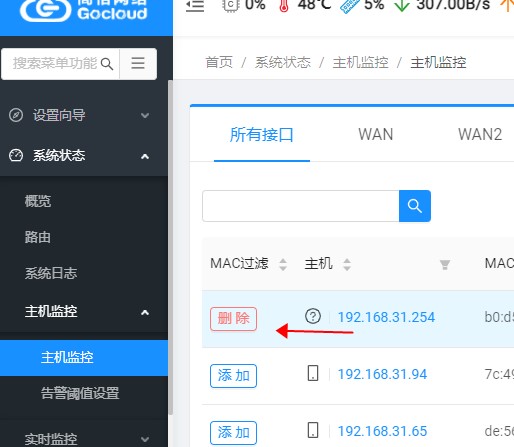The width and height of the screenshot is (514, 447).
Task: Collapse the 系统状态 menu
Action: 145,156
